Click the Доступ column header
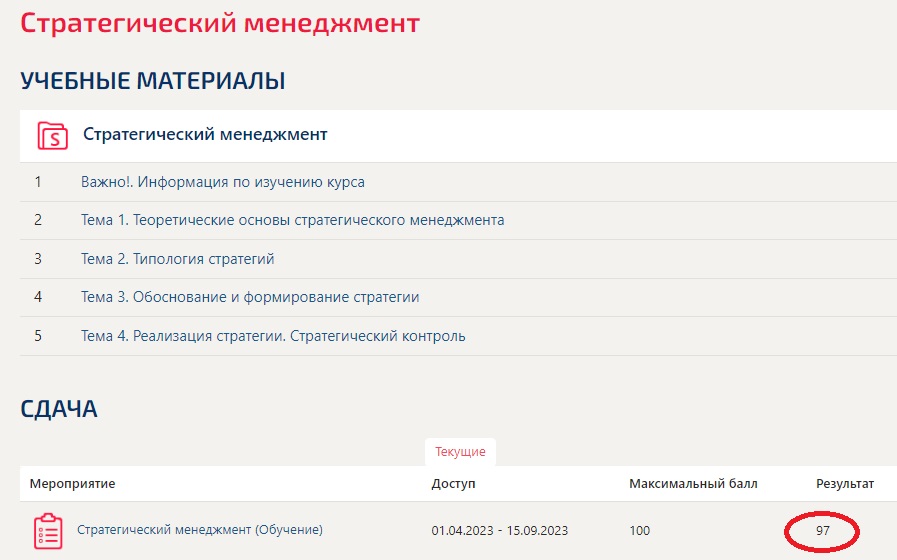Viewport: 897px width, 560px height. pos(453,484)
